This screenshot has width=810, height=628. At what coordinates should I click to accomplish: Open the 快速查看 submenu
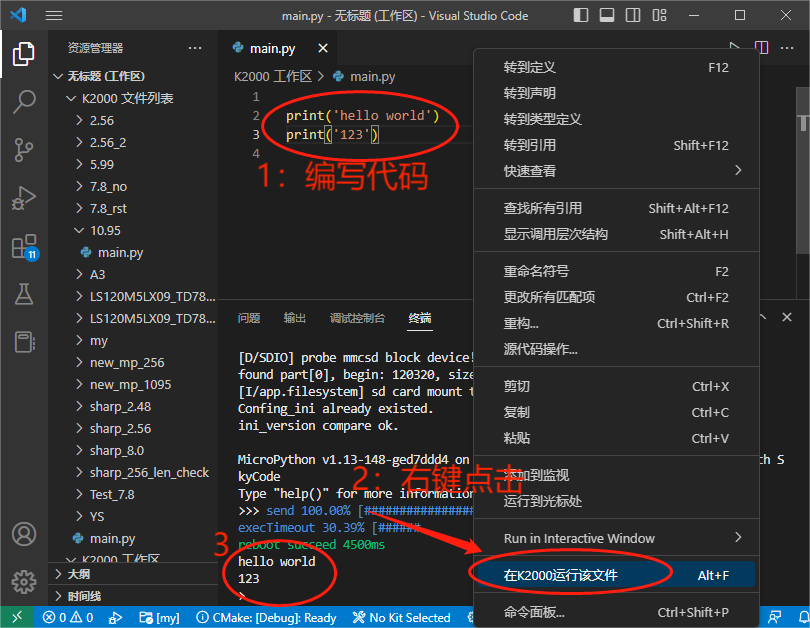pos(616,171)
